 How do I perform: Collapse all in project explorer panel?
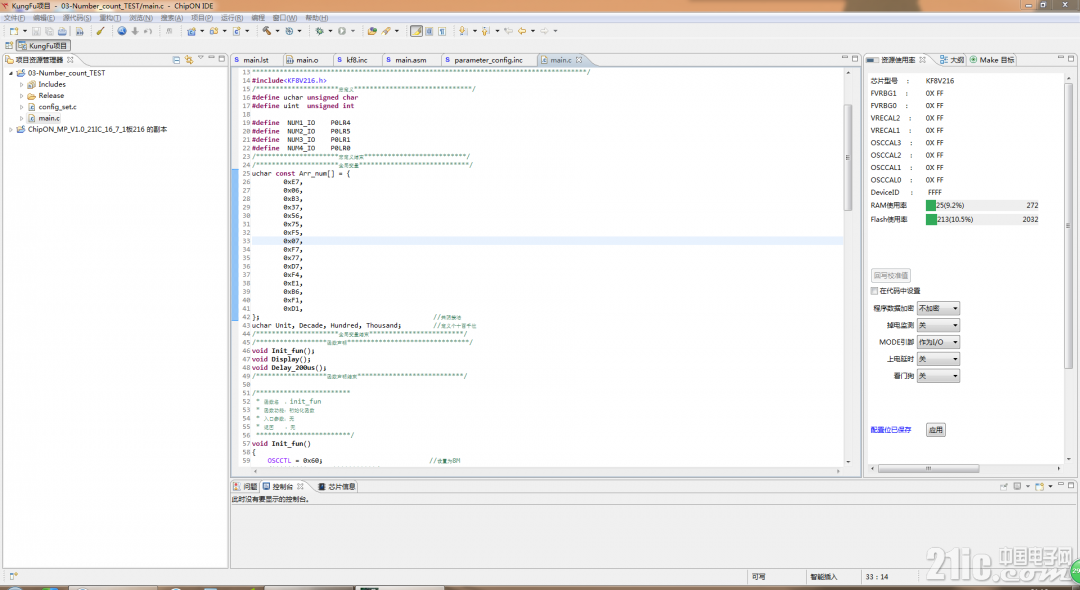tap(176, 60)
